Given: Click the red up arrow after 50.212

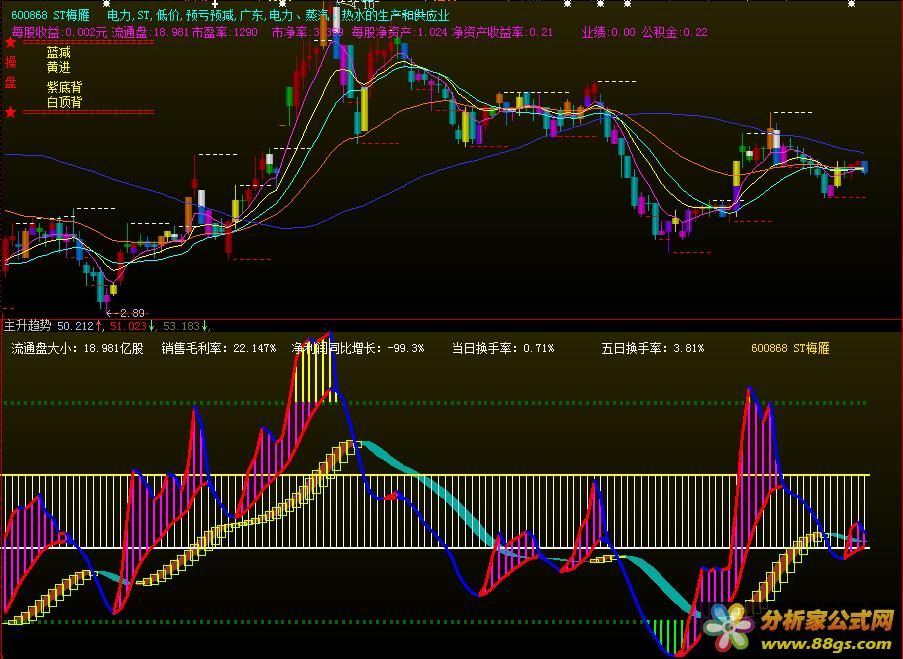Looking at the screenshot, I should (98, 326).
